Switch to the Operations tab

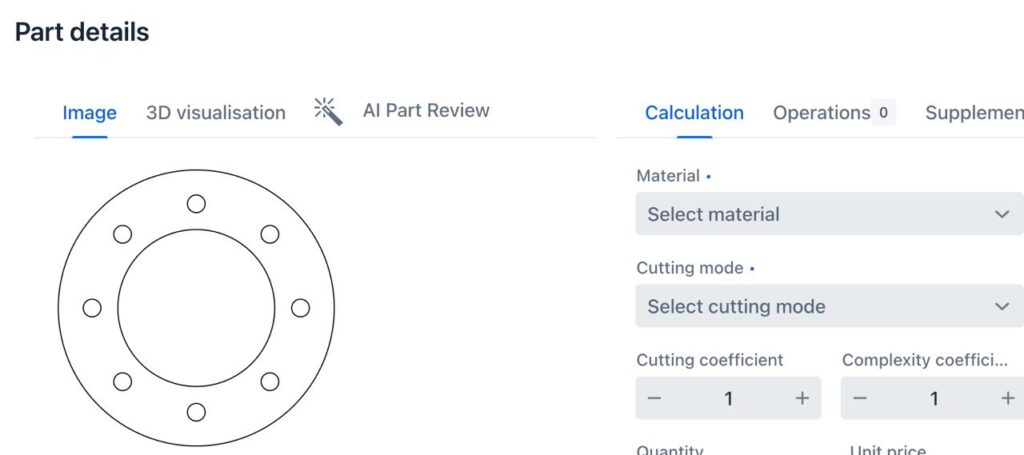point(821,113)
